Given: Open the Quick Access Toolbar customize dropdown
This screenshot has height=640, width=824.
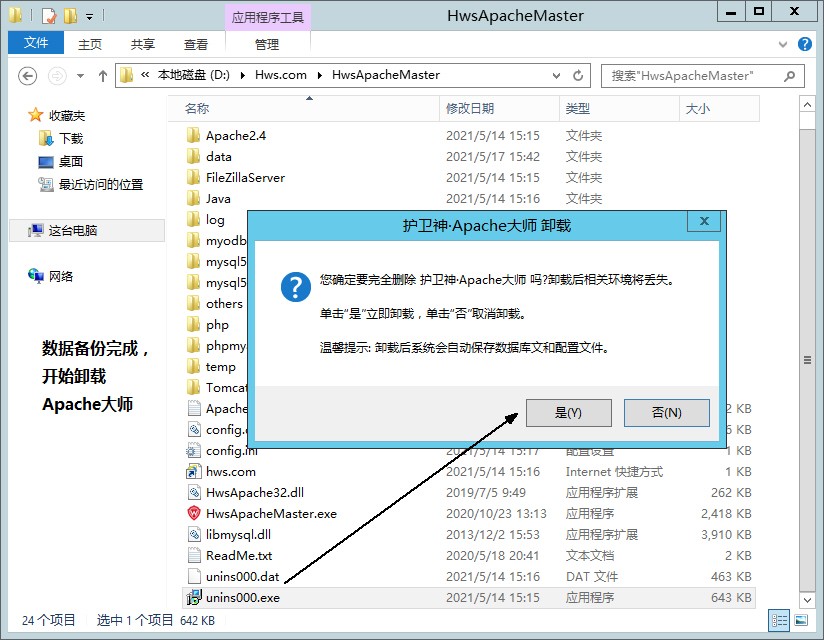Looking at the screenshot, I should [90, 17].
